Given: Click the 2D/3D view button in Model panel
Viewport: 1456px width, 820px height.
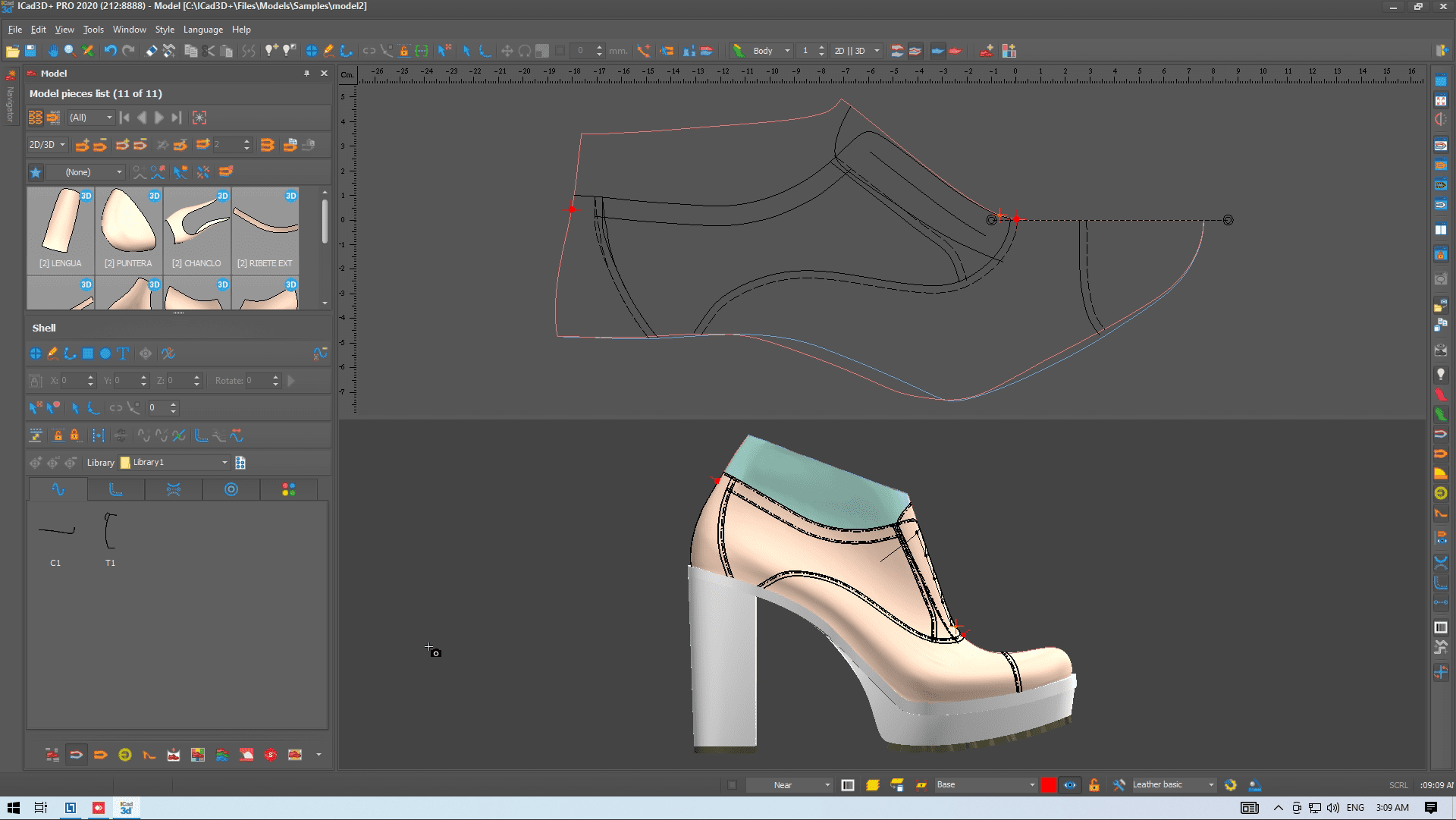Looking at the screenshot, I should 47,145.
